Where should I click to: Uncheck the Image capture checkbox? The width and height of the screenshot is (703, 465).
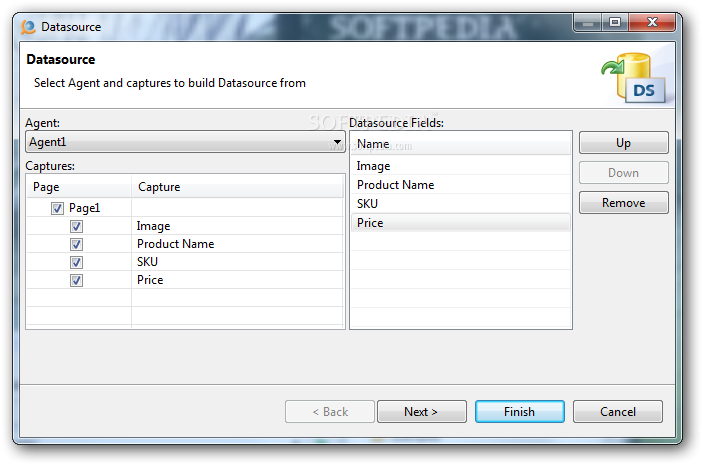(76, 226)
